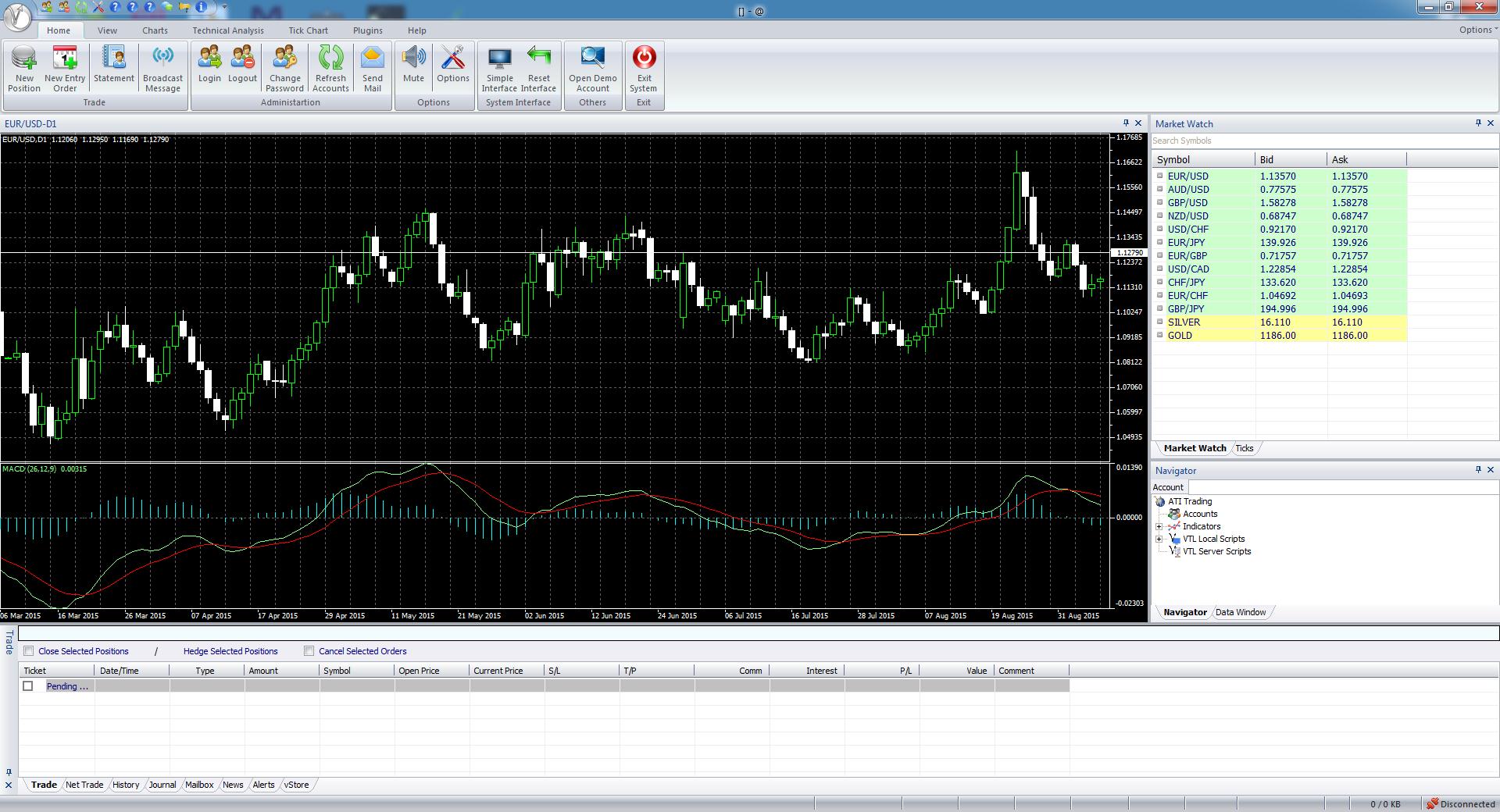Pin the Navigator panel
The height and width of the screenshot is (812, 1500).
1478,470
